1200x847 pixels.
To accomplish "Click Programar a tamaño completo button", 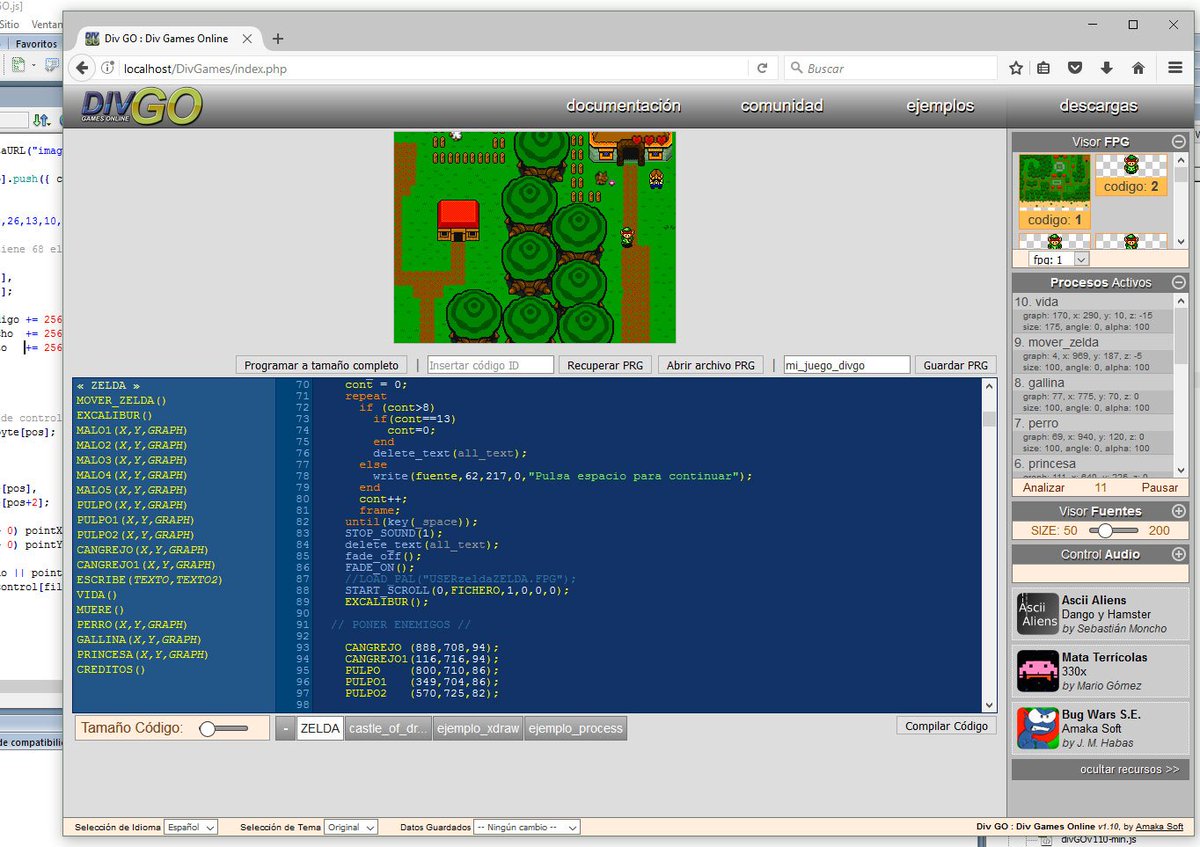I will 323,365.
